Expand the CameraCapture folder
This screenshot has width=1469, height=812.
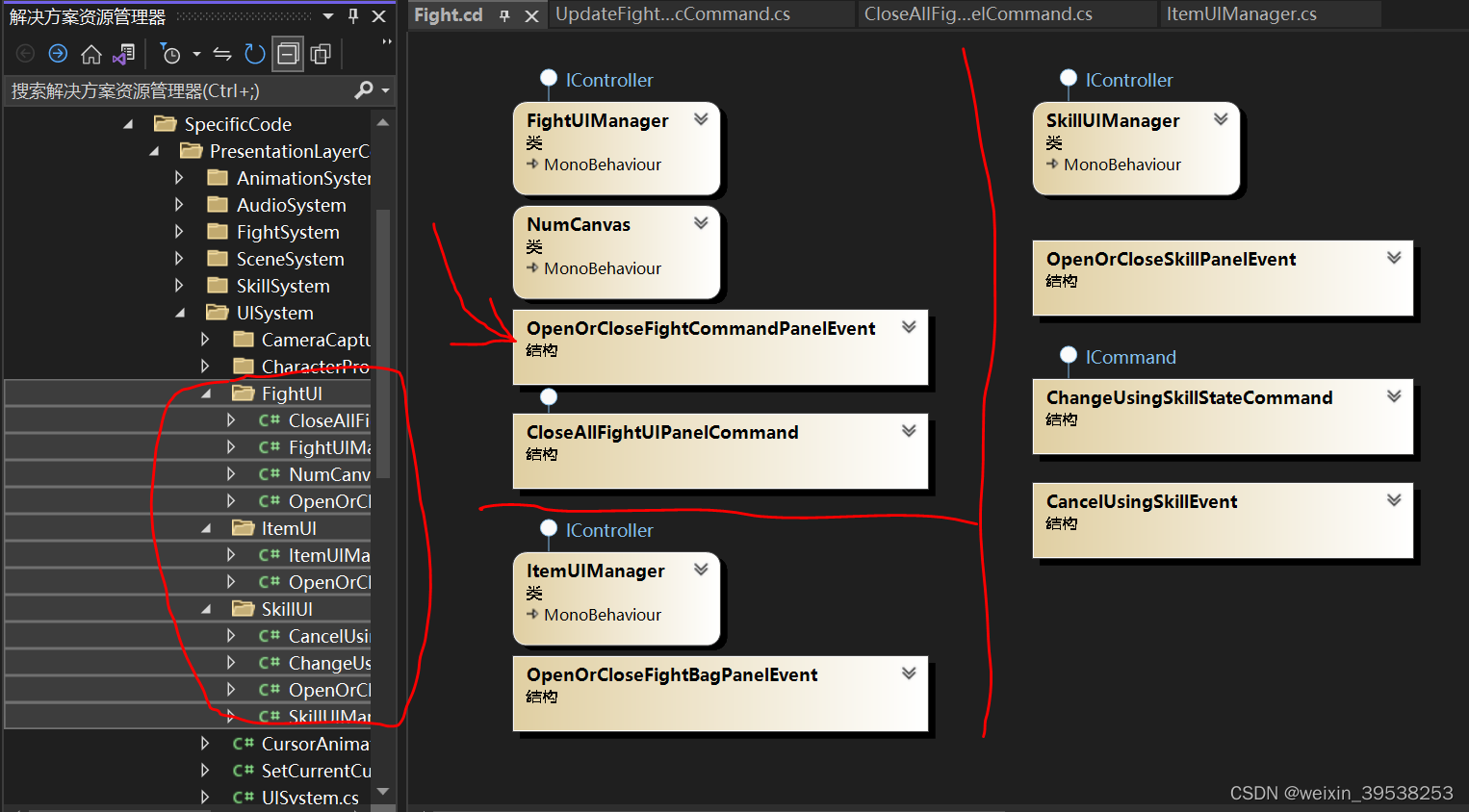point(205,340)
